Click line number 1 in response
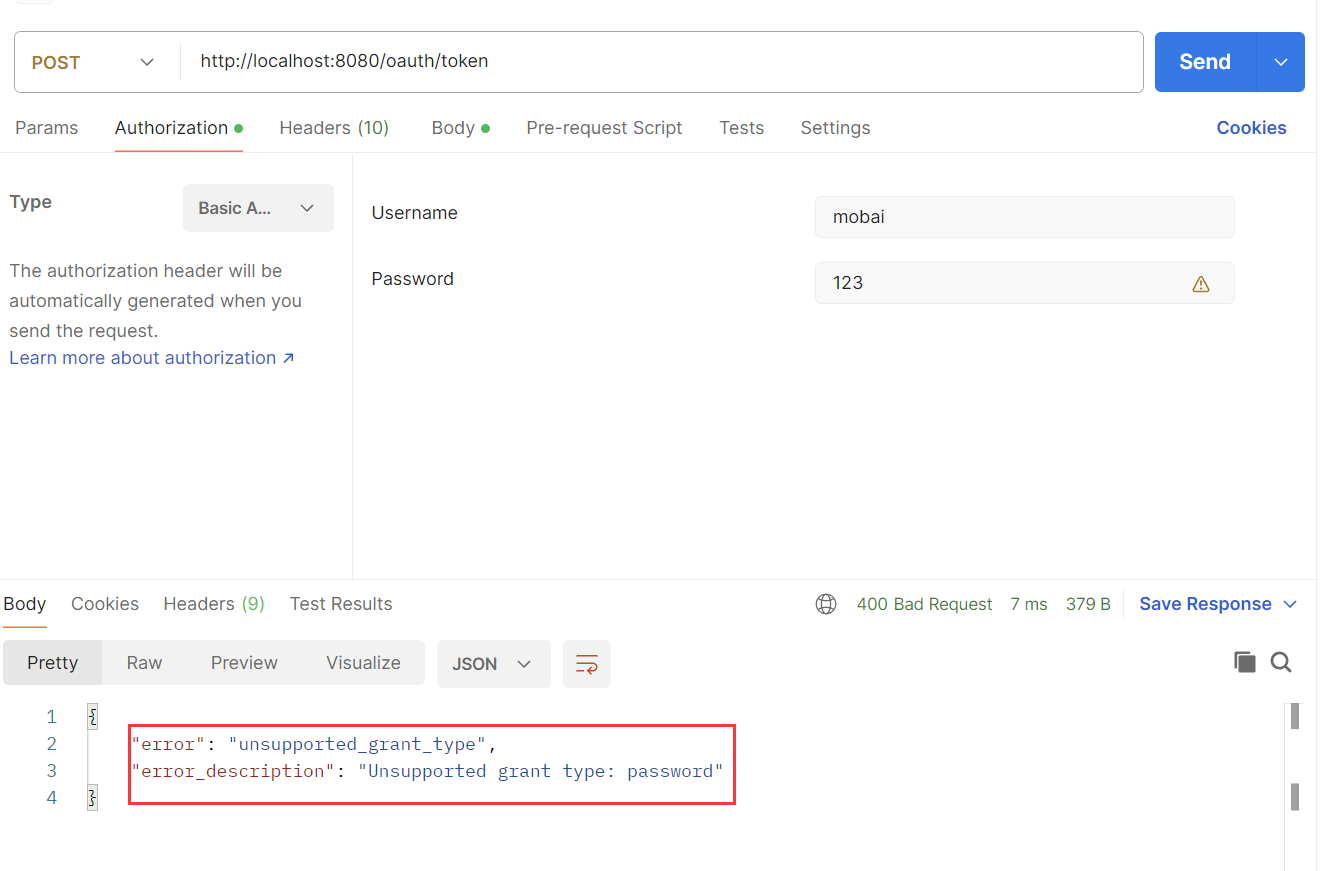This screenshot has width=1324, height=871. (52, 717)
